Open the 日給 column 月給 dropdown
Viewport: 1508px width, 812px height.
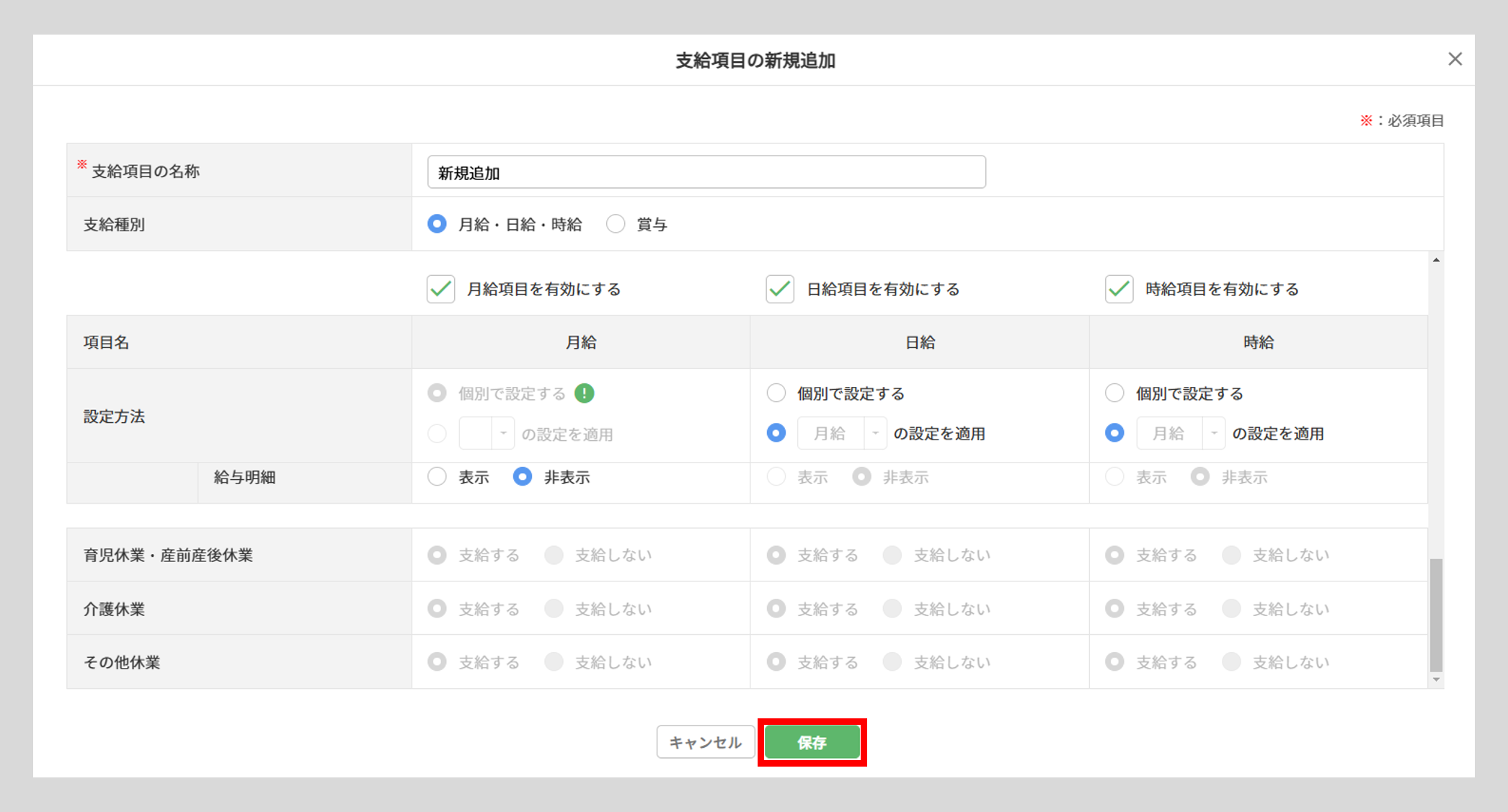(842, 433)
